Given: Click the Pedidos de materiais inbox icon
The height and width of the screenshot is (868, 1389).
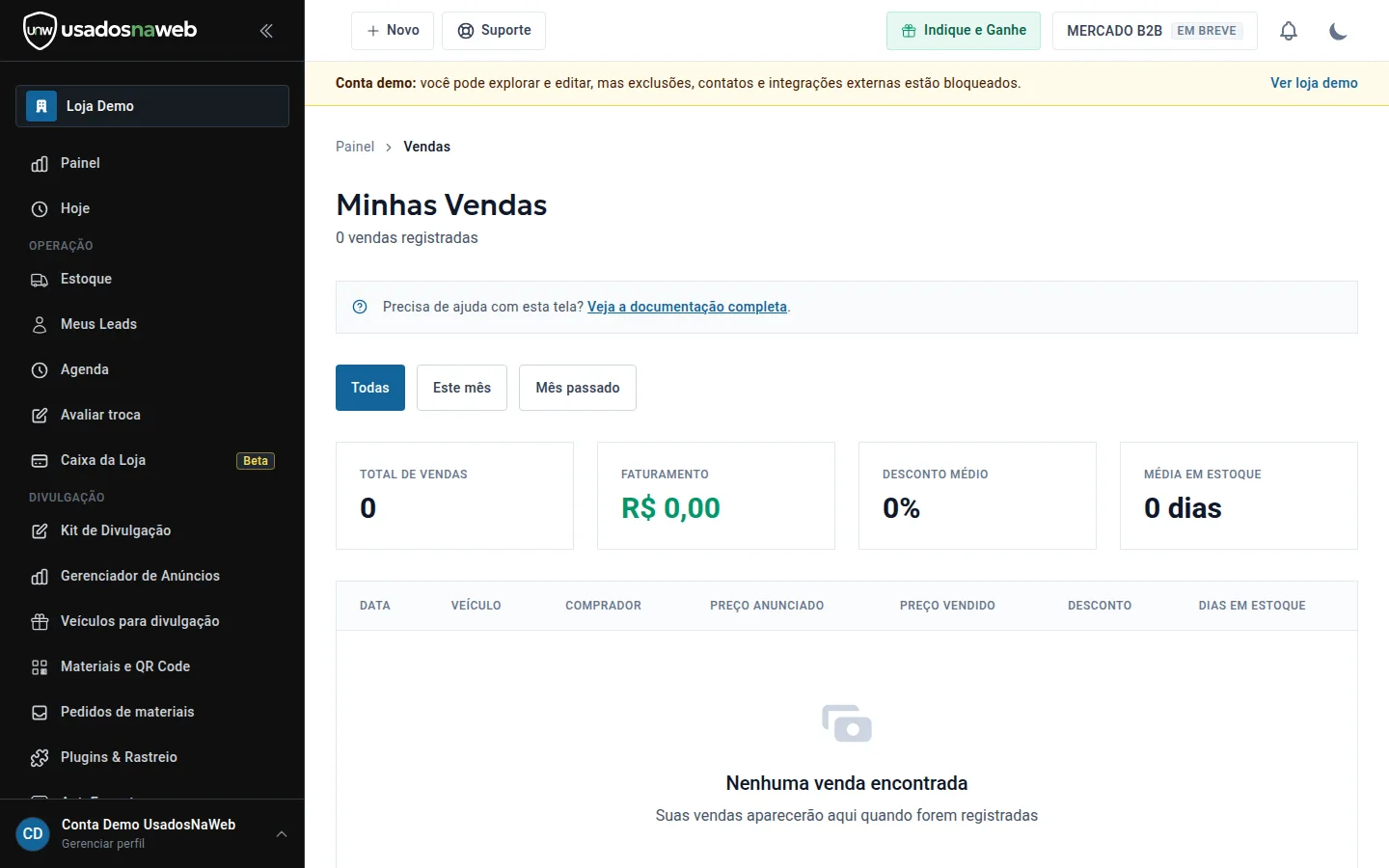Looking at the screenshot, I should [x=40, y=713].
